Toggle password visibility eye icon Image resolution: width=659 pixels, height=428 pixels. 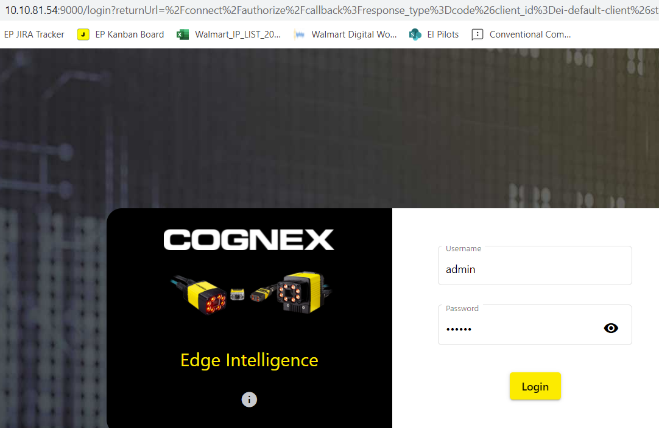(x=611, y=328)
